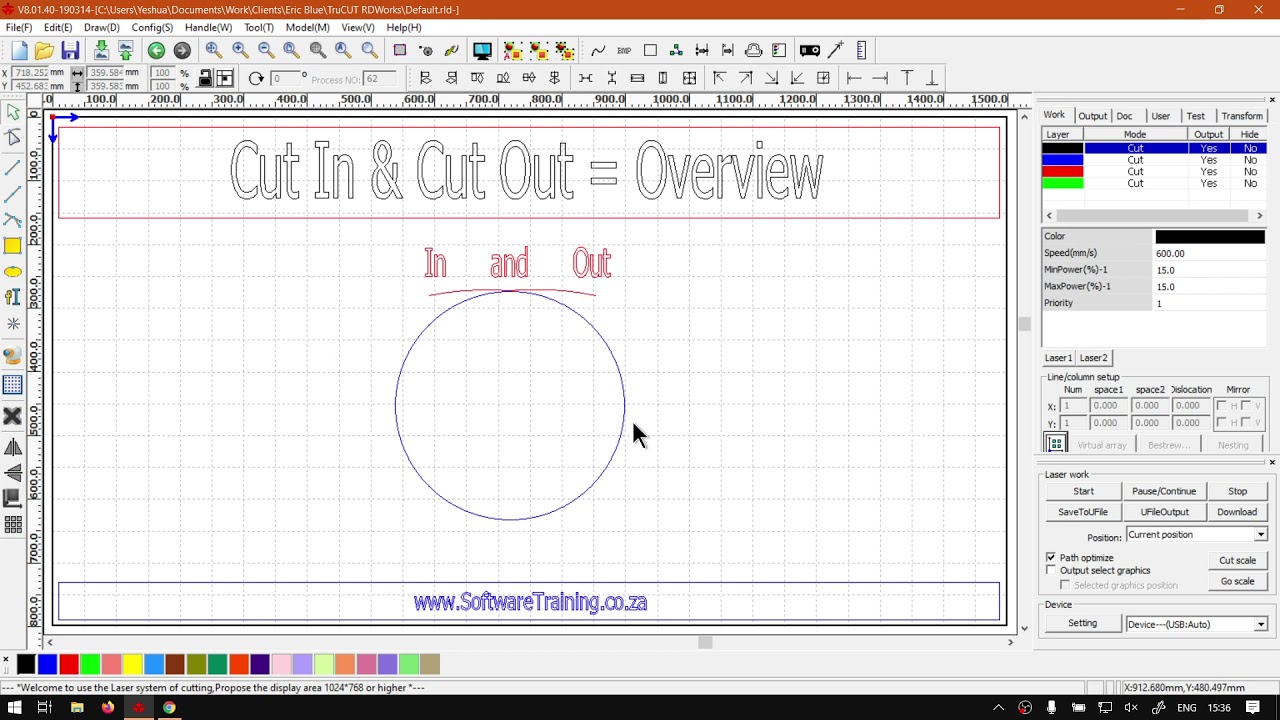Click the black X delete tool in left toolbar
Image resolution: width=1280 pixels, height=720 pixels.
[x=13, y=416]
